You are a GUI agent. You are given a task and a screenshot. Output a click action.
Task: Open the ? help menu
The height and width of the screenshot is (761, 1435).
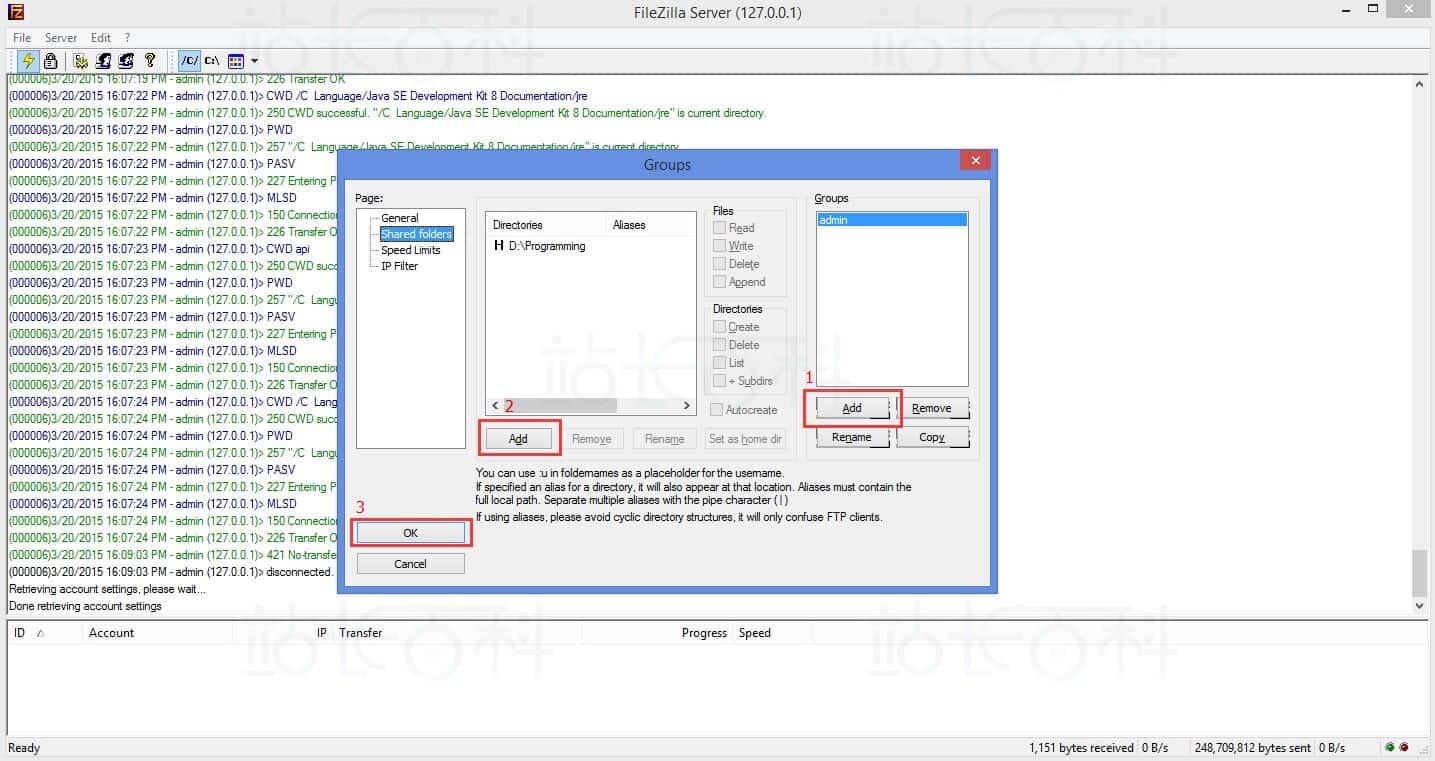coord(128,38)
